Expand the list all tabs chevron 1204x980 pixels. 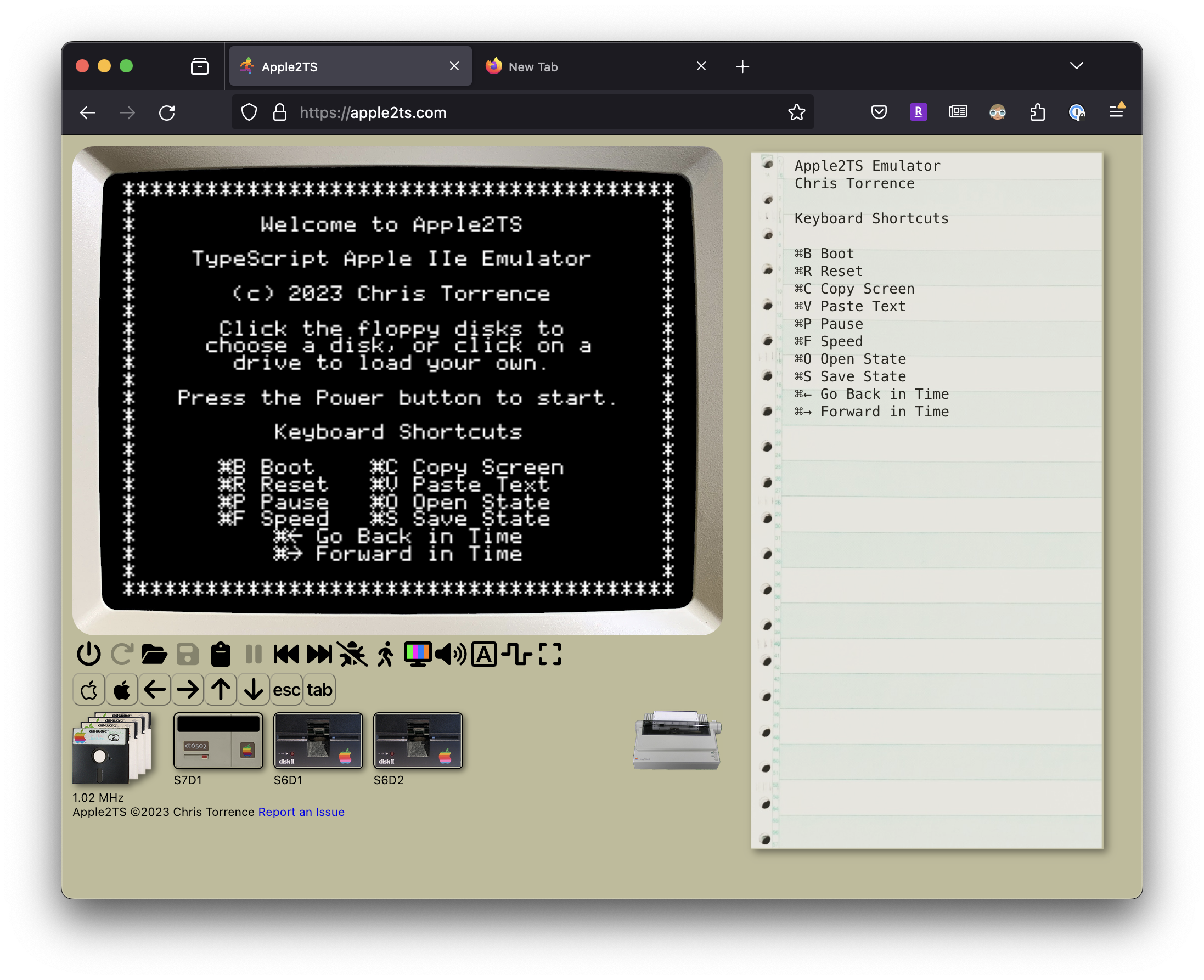click(x=1076, y=66)
